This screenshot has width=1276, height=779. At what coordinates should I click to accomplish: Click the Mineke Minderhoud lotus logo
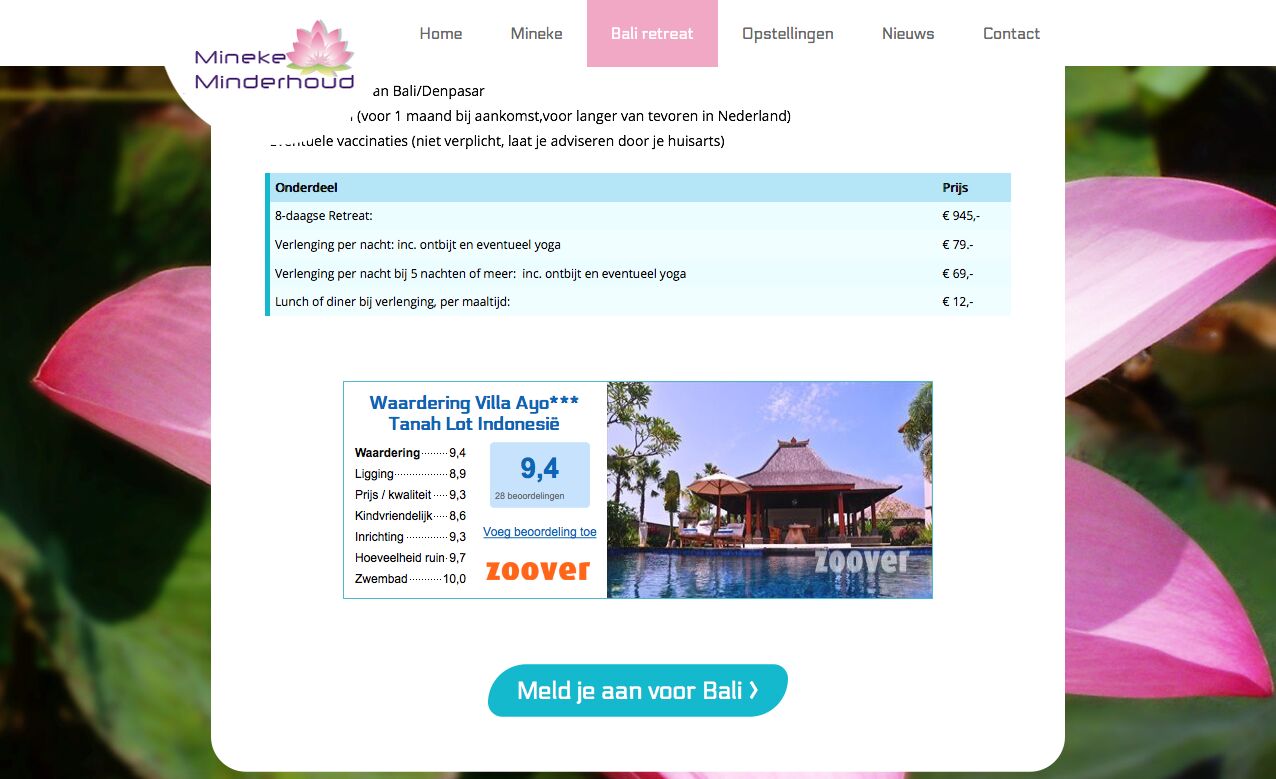(275, 58)
